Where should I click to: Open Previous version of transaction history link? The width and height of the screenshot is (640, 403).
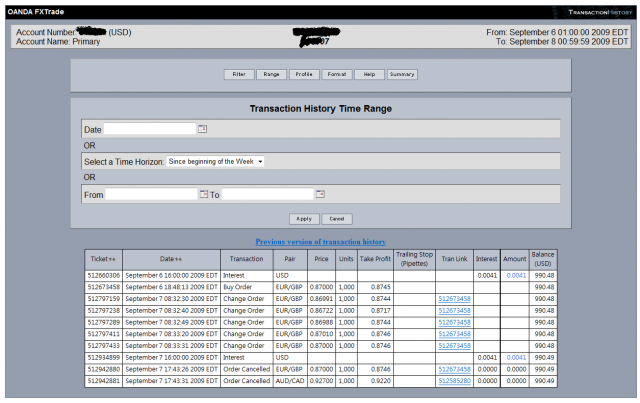click(321, 242)
